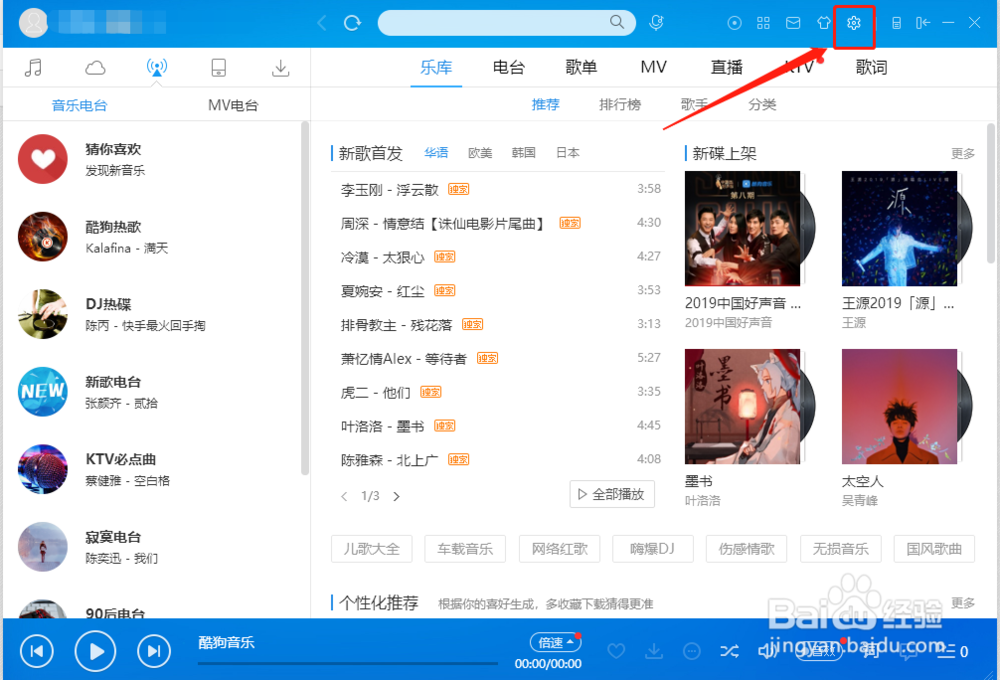Viewport: 1000px width, 680px height.
Task: Select song 李玉刚 - 浮云散
Action: pyautogui.click(x=390, y=189)
